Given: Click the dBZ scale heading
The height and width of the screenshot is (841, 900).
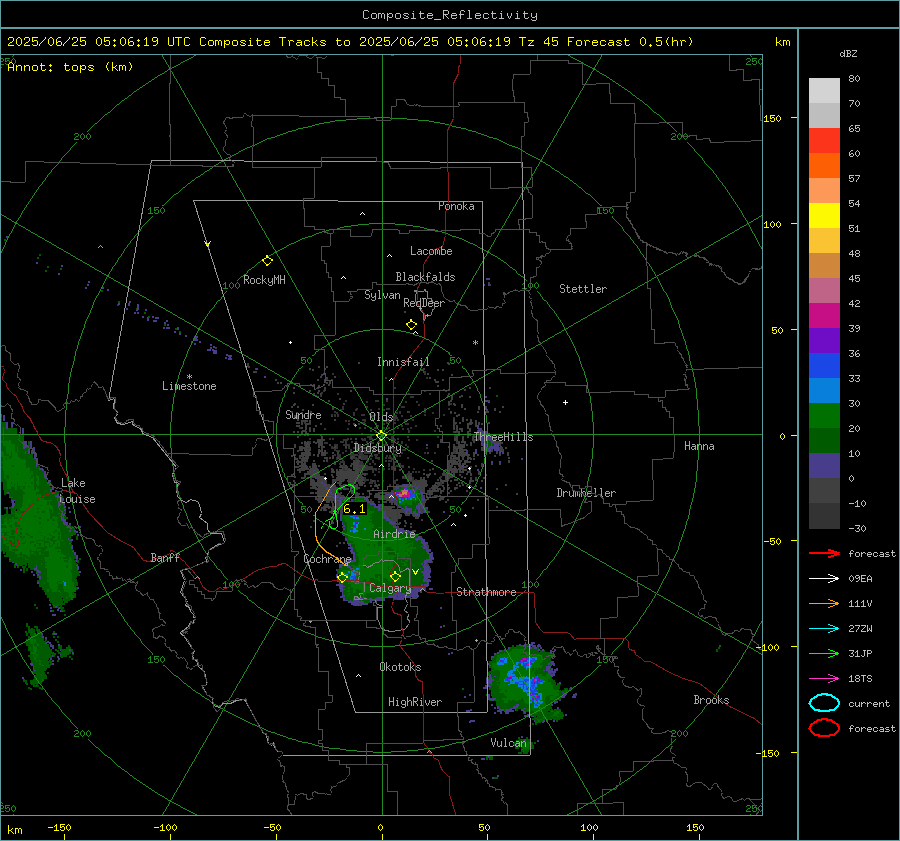Looking at the screenshot, I should (x=848, y=53).
